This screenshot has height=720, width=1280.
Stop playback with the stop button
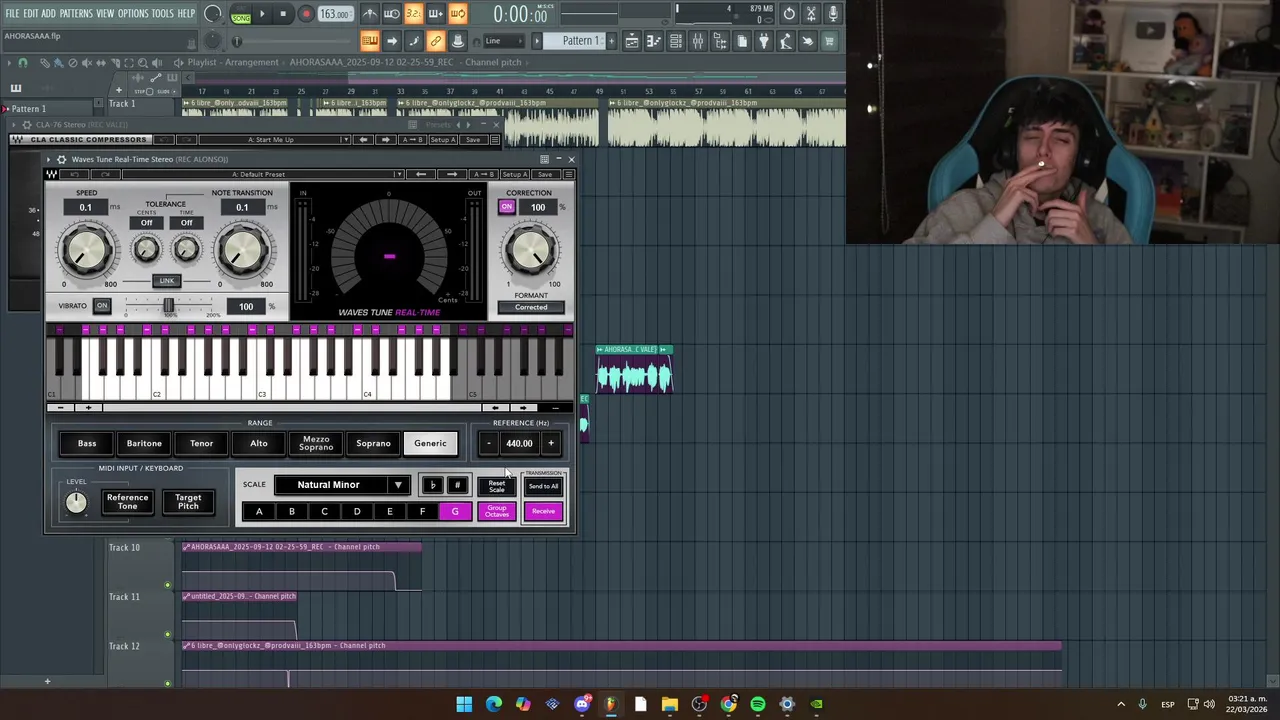[283, 14]
